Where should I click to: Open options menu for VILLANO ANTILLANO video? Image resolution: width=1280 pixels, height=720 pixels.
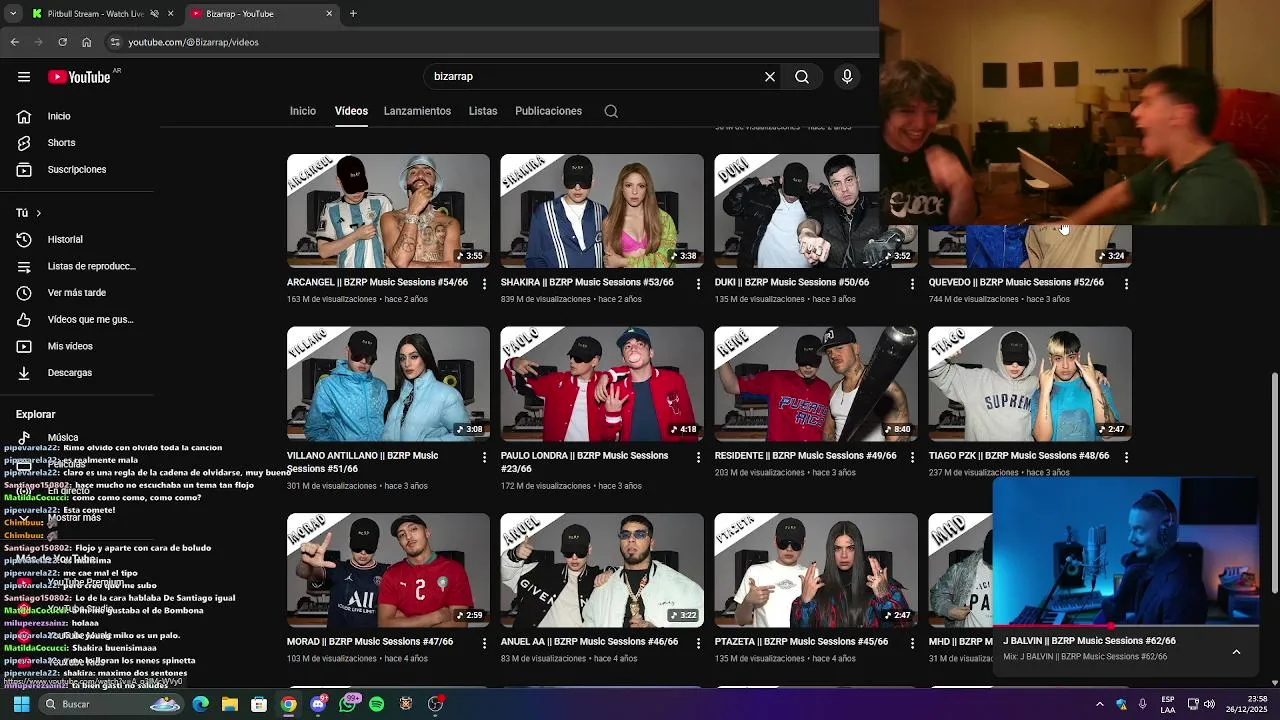click(x=484, y=457)
